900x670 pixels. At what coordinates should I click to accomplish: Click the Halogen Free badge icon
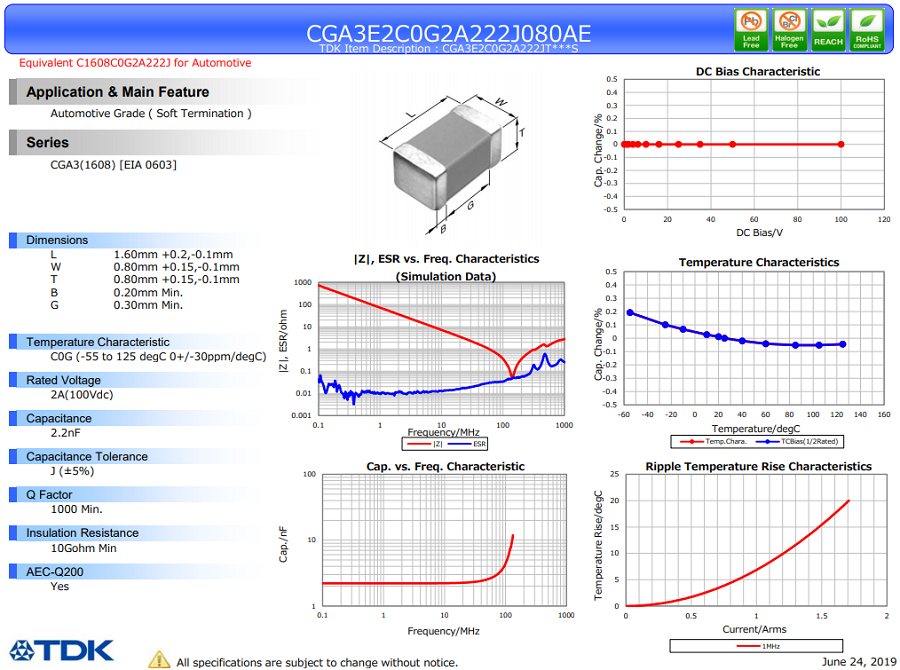pyautogui.click(x=789, y=29)
